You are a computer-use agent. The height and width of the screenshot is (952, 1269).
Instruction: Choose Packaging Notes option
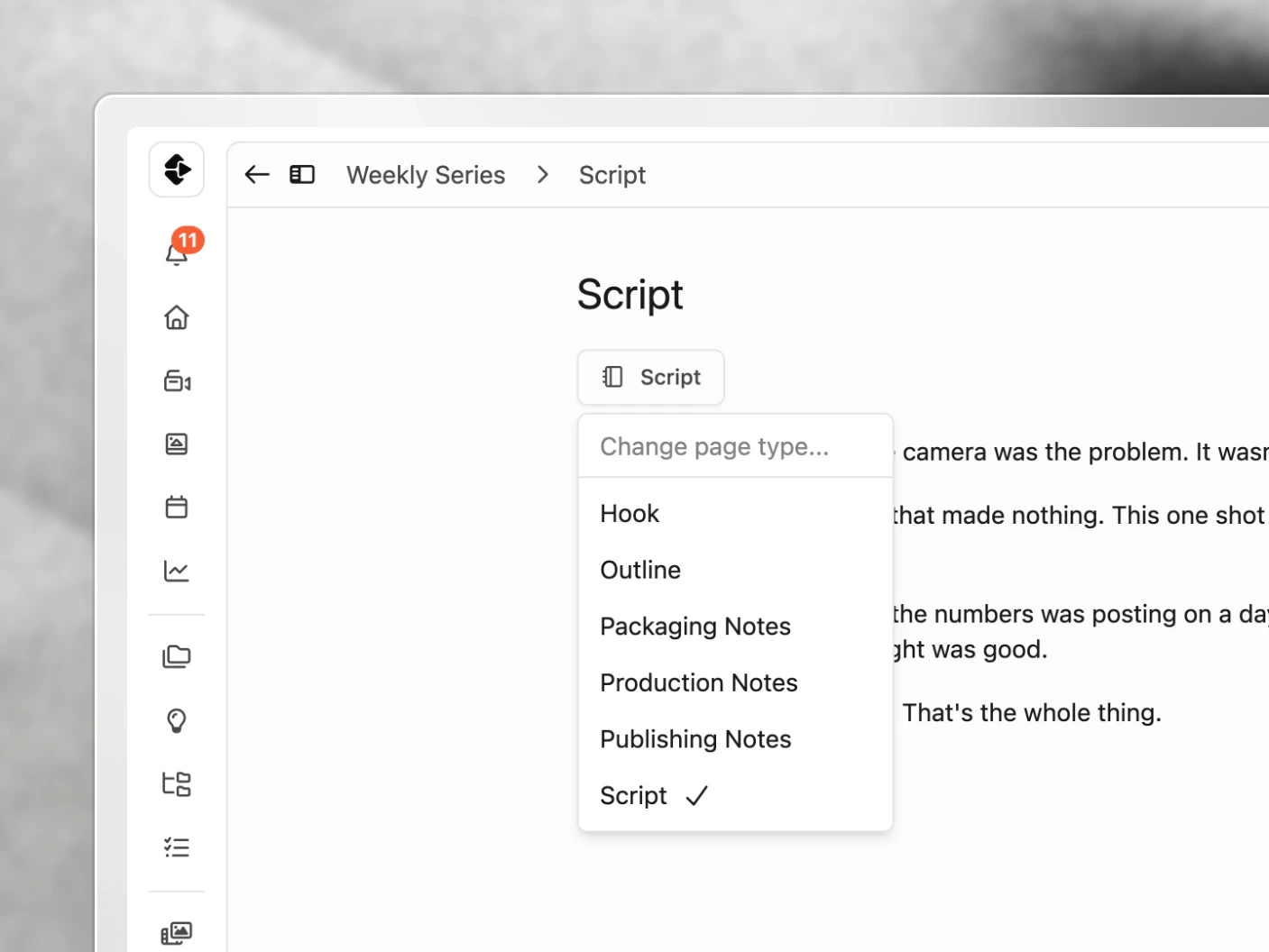point(735,627)
